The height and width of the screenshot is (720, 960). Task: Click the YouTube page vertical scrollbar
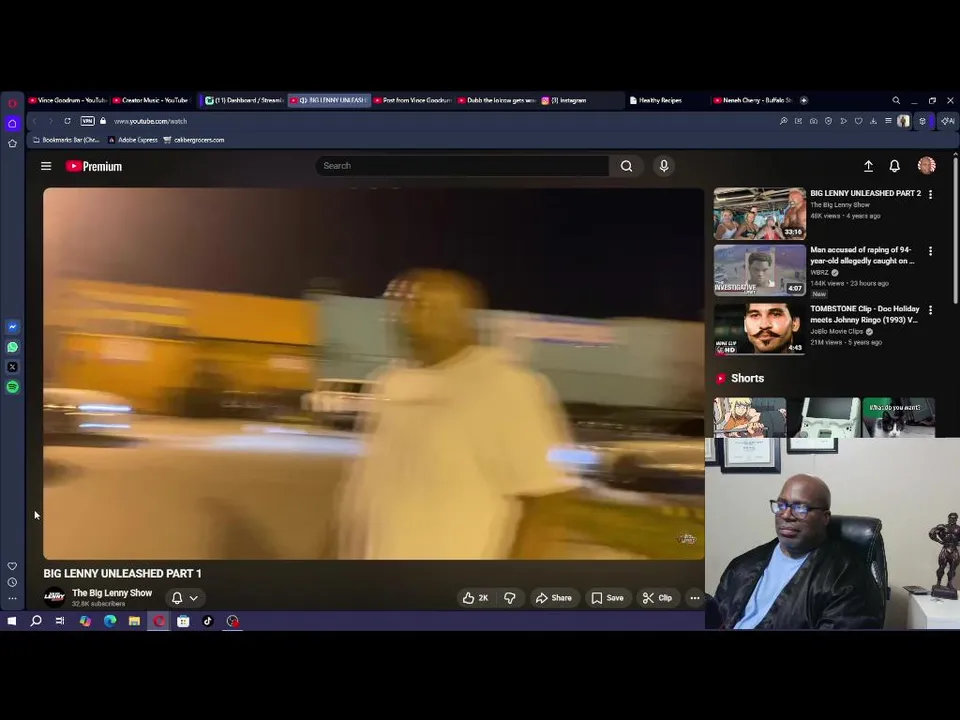pos(955,230)
